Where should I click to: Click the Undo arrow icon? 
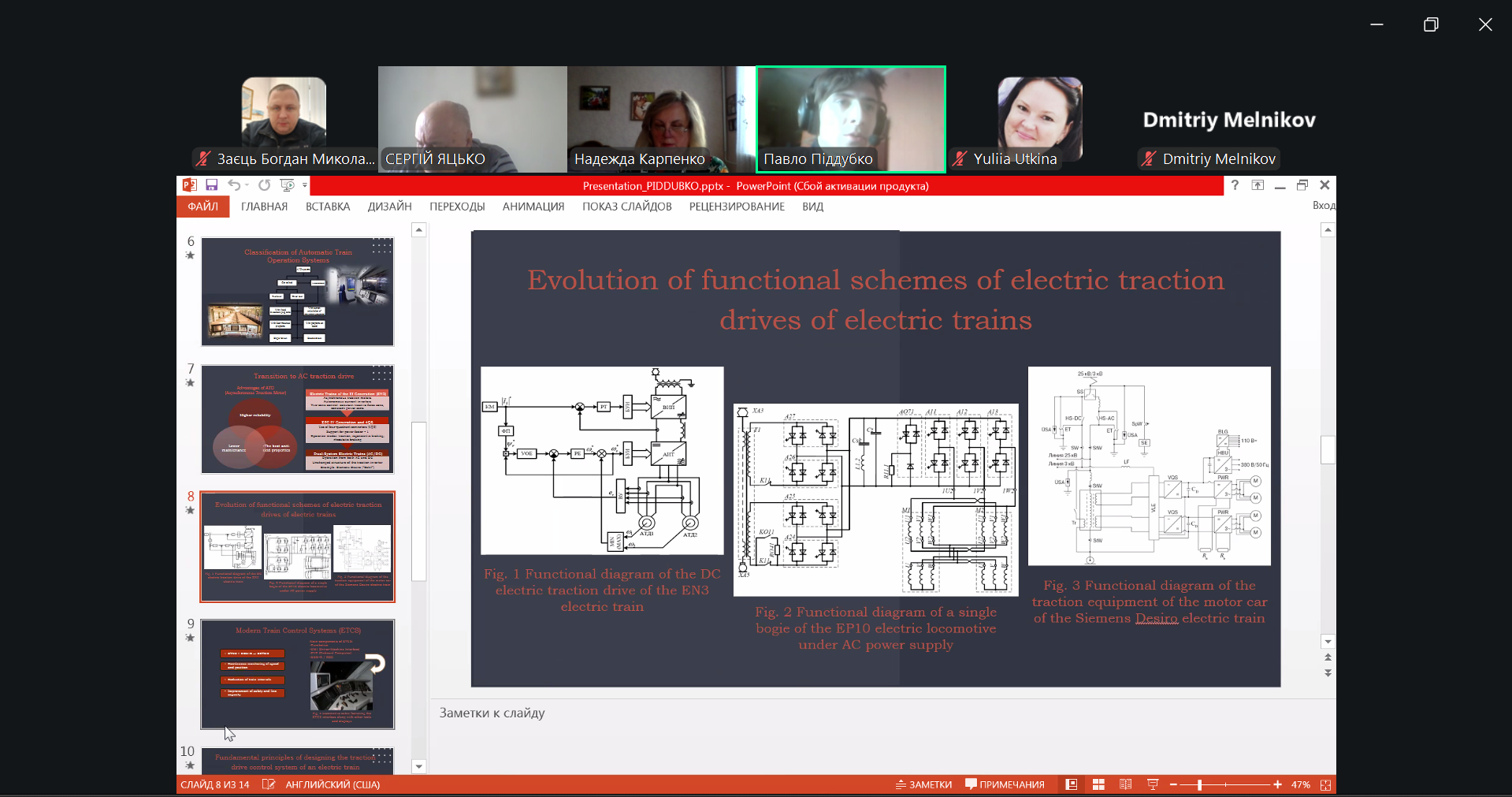(234, 185)
